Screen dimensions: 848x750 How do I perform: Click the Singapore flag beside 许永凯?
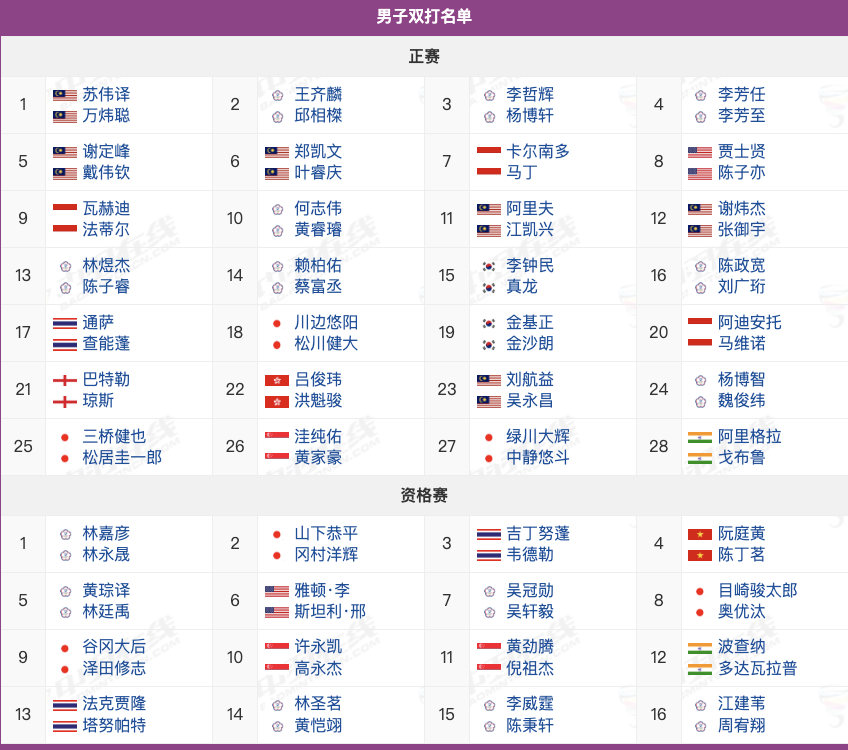click(276, 646)
